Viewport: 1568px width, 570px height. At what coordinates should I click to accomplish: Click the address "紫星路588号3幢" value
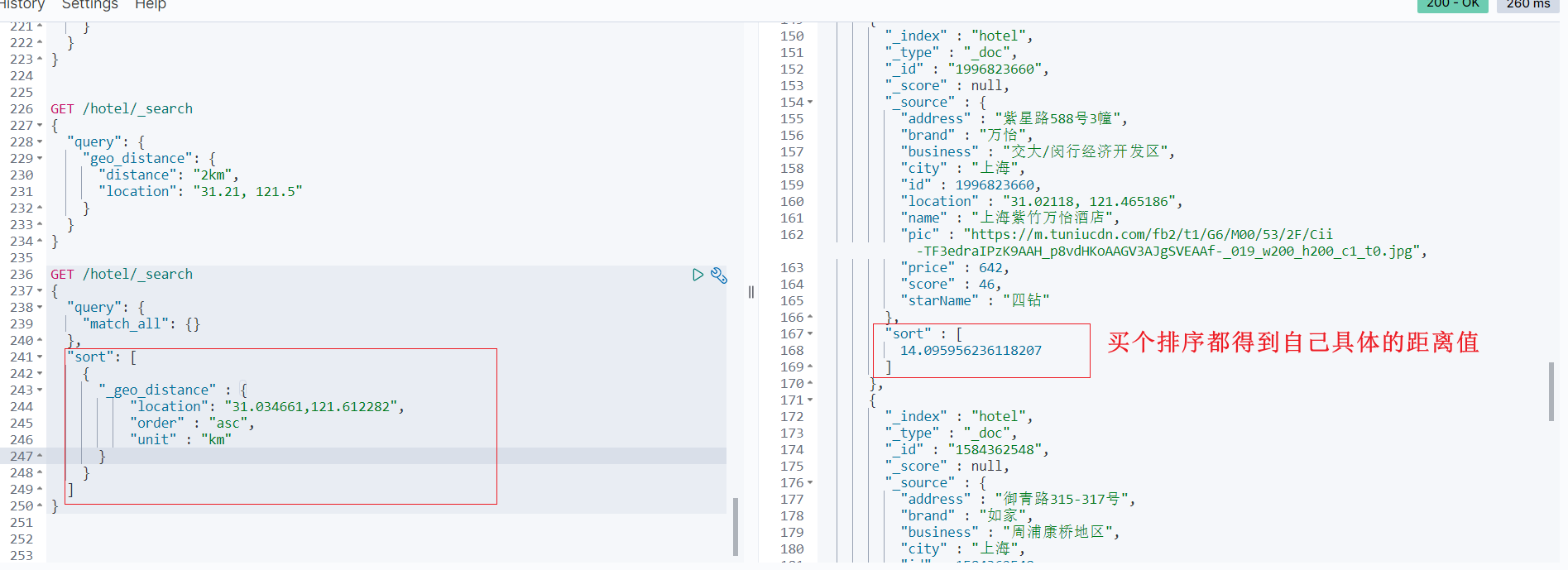pyautogui.click(x=1057, y=118)
